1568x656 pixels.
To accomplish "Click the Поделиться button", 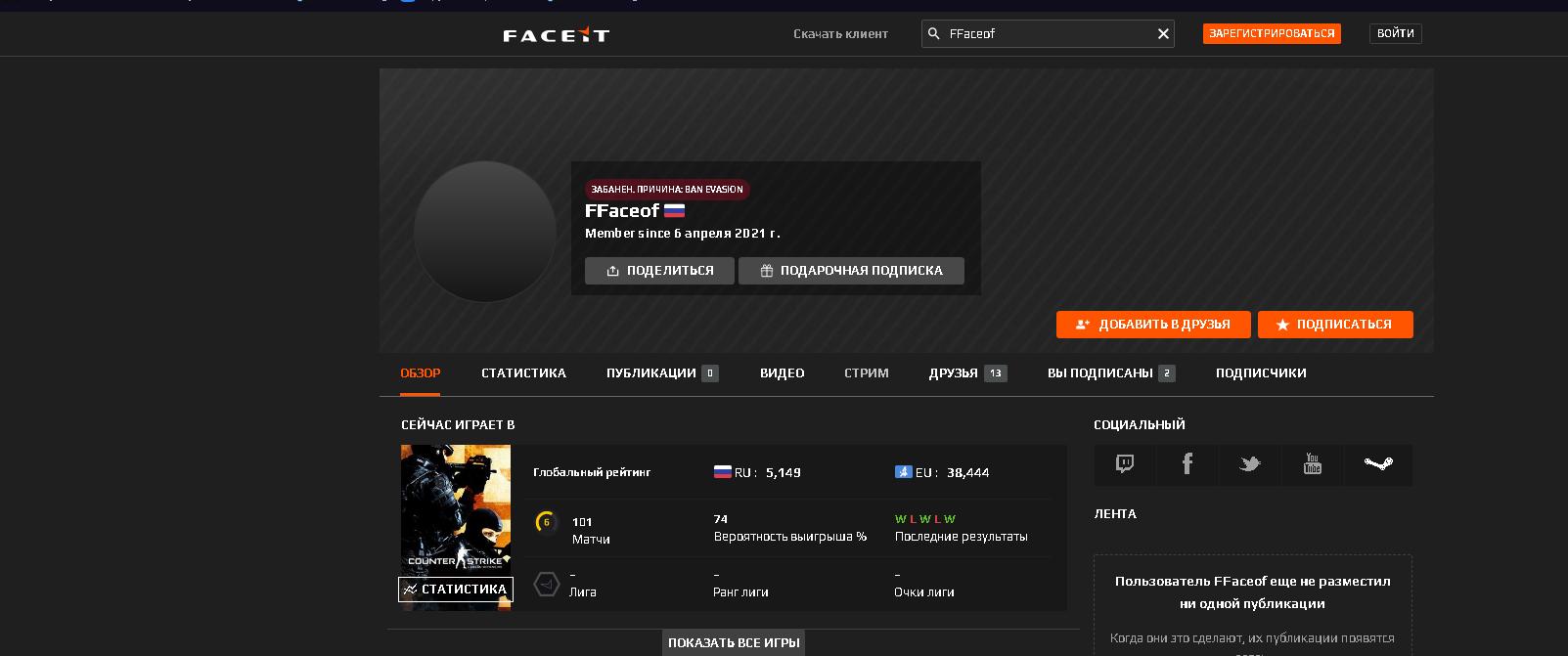I will point(659,271).
